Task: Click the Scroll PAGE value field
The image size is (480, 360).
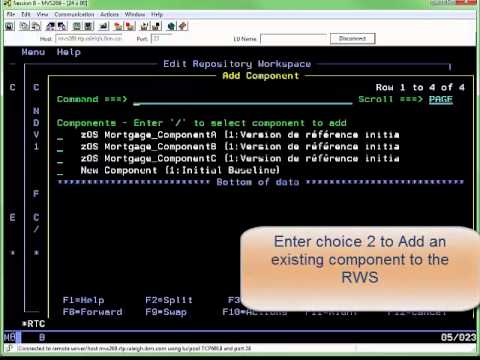Action: 441,99
